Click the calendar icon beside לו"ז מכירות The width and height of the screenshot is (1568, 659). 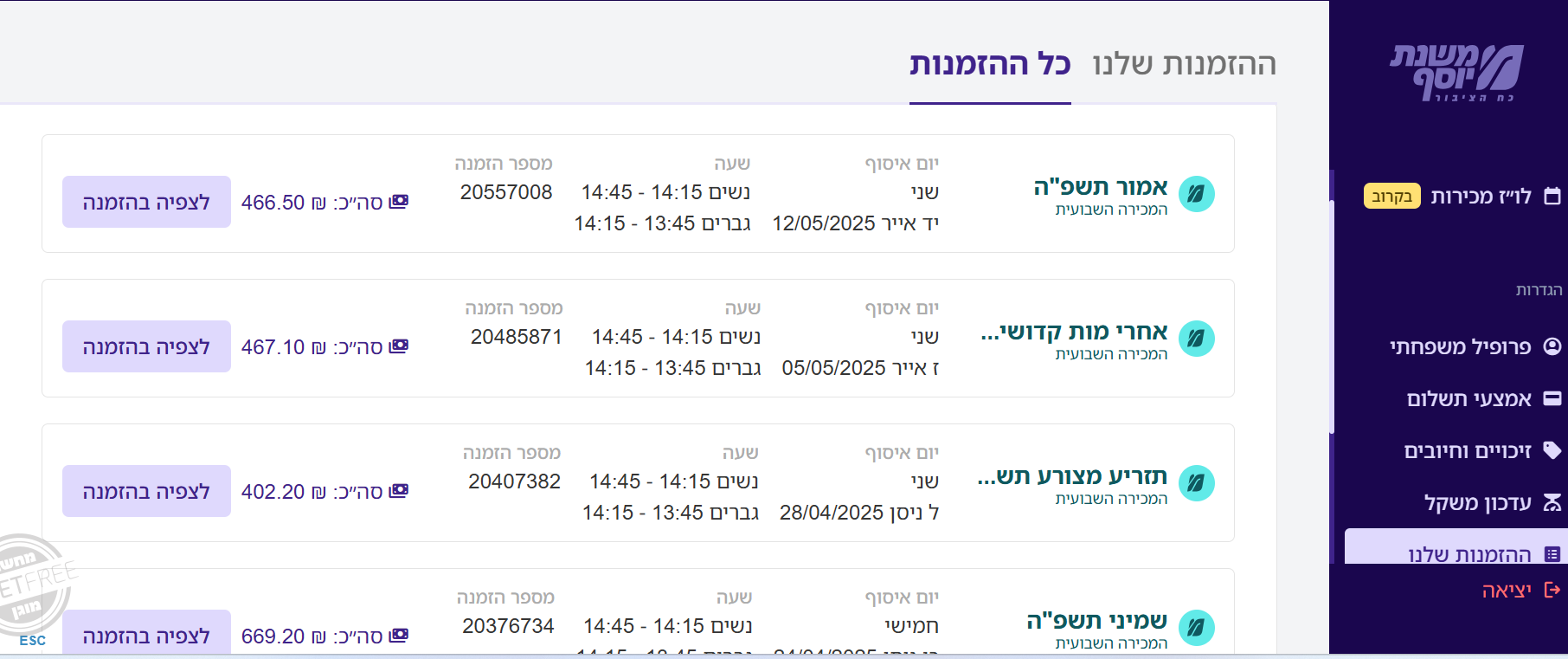(1552, 197)
